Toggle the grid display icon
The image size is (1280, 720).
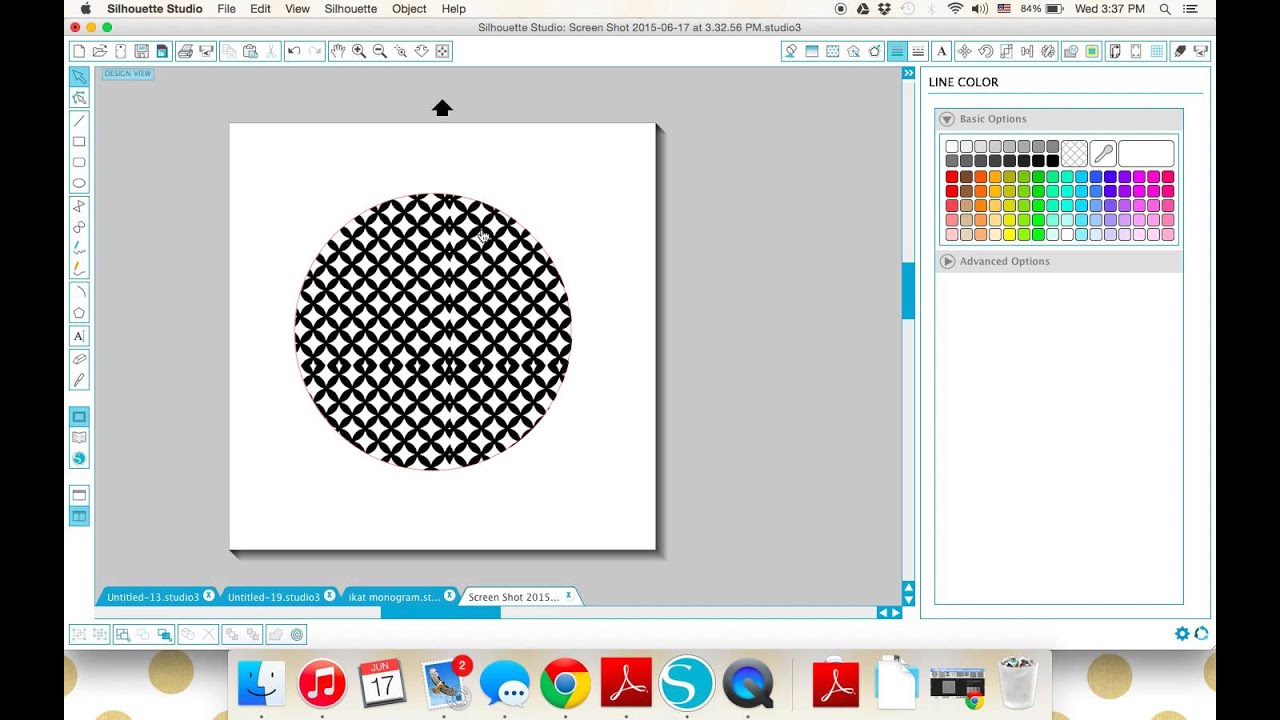point(1157,51)
